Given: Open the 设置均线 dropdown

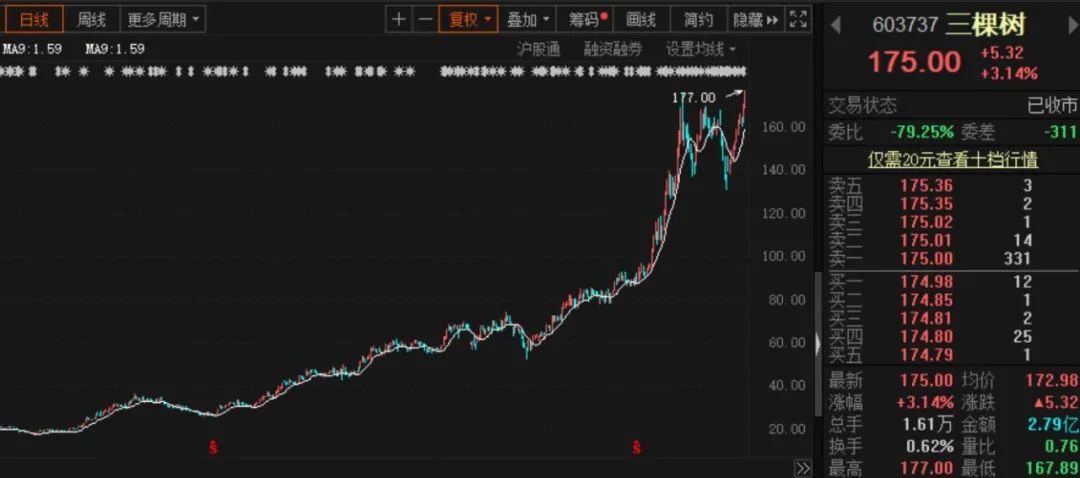Looking at the screenshot, I should (700, 50).
